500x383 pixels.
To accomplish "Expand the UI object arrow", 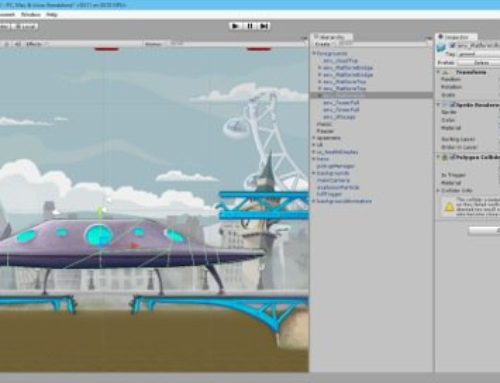I will (x=314, y=145).
